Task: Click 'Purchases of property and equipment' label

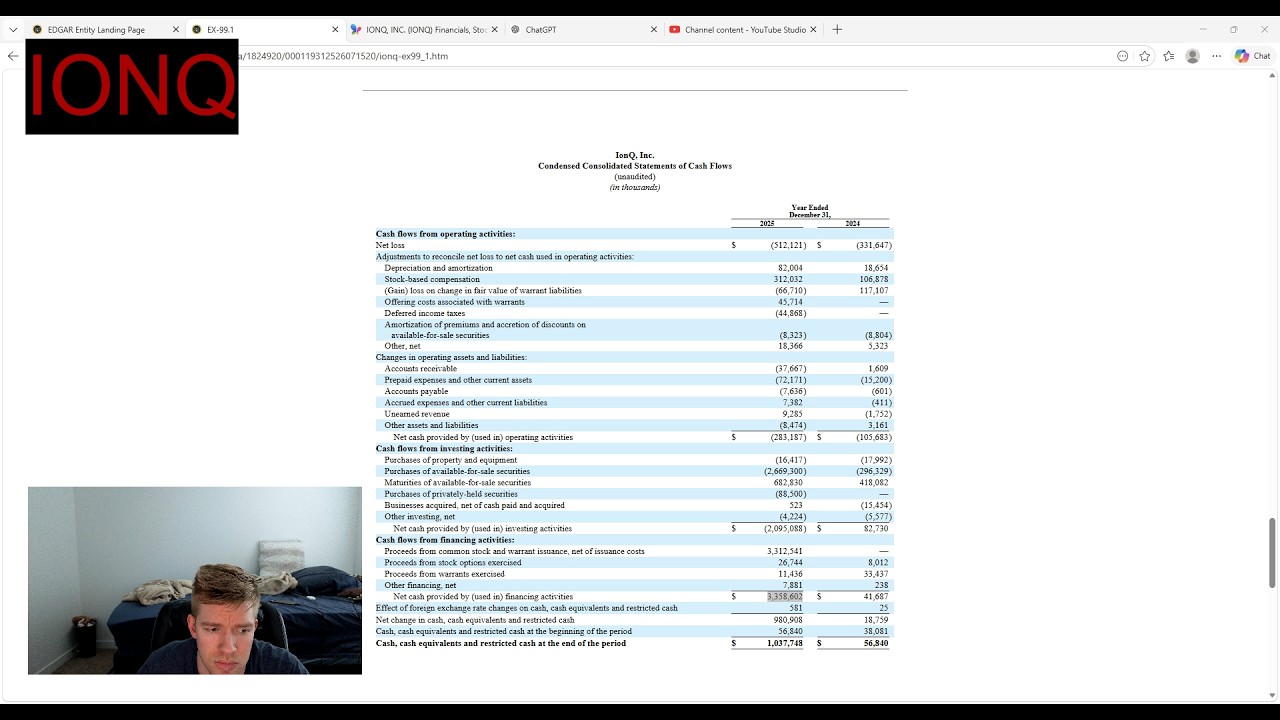Action: click(451, 460)
